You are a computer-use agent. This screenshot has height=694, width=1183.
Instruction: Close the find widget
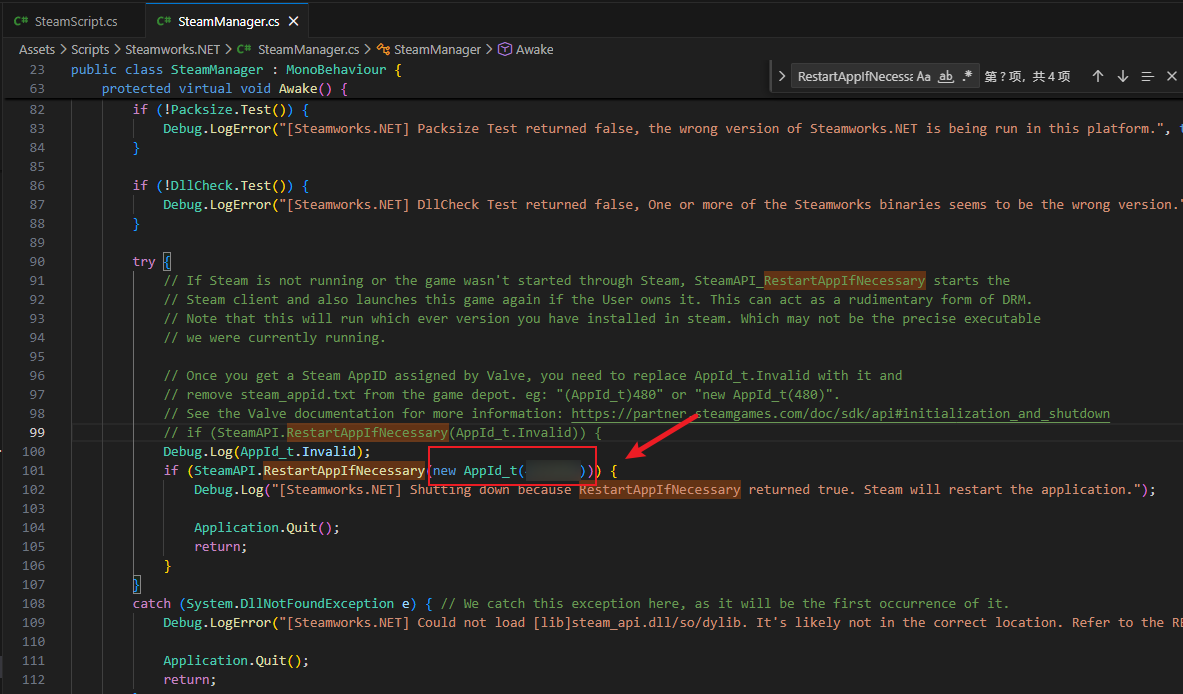(1172, 76)
